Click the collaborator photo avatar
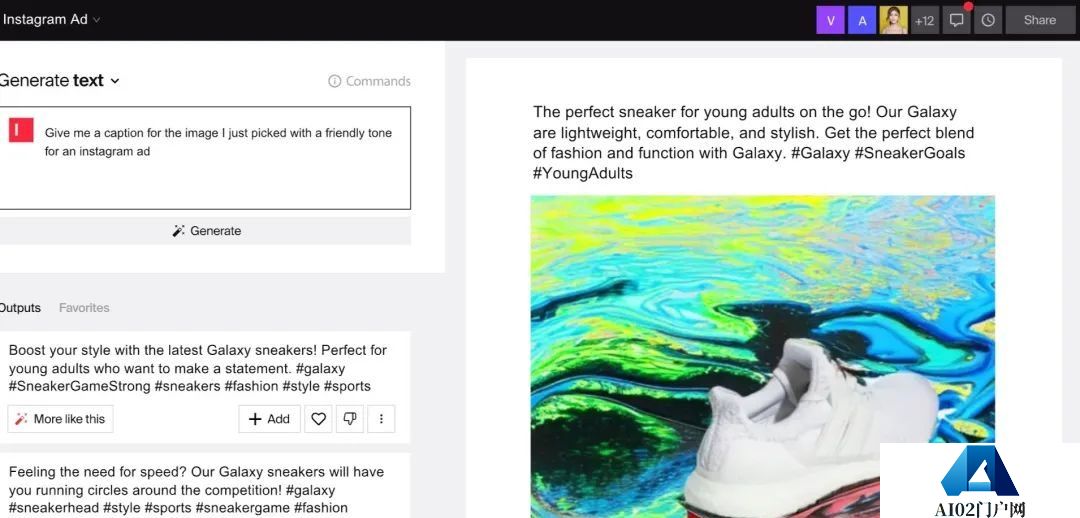 [893, 20]
